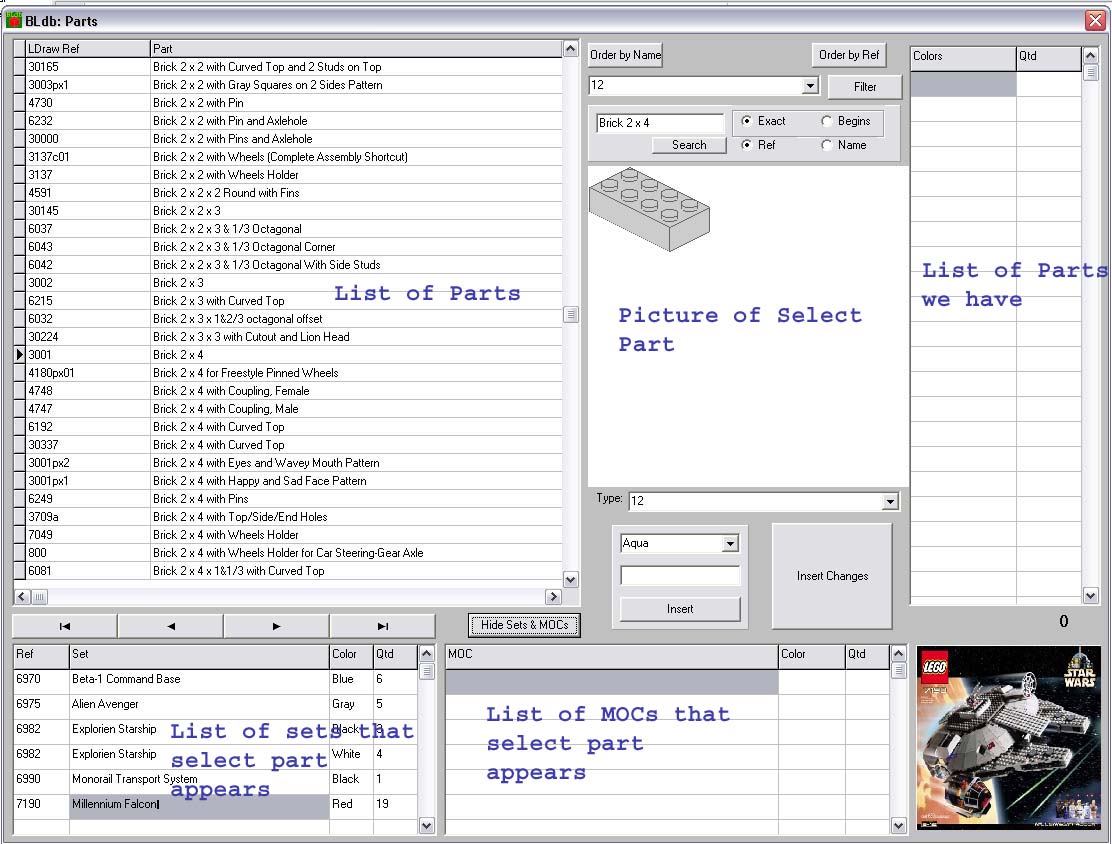This screenshot has height=844, width=1112.
Task: Click the Order by Name button
Action: 626,55
